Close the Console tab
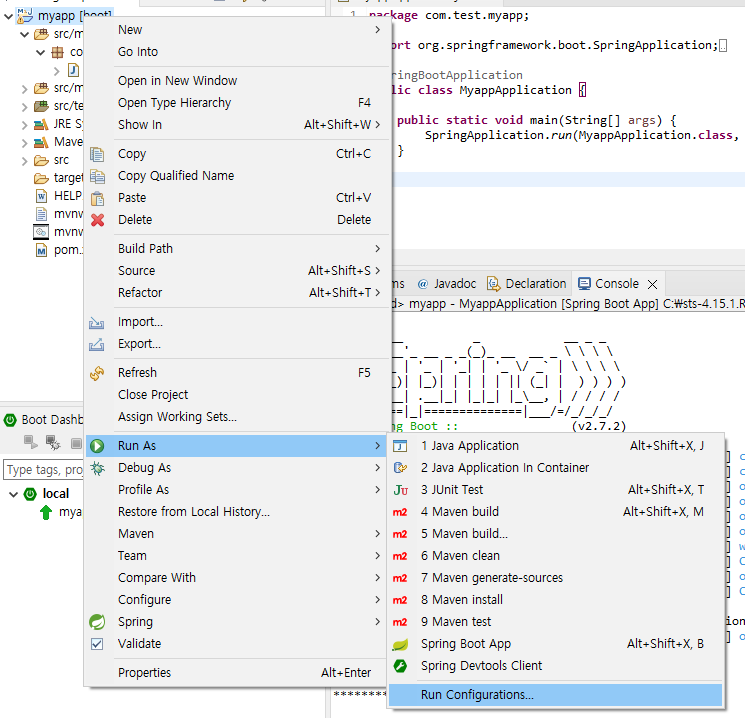The width and height of the screenshot is (745, 718). [652, 284]
